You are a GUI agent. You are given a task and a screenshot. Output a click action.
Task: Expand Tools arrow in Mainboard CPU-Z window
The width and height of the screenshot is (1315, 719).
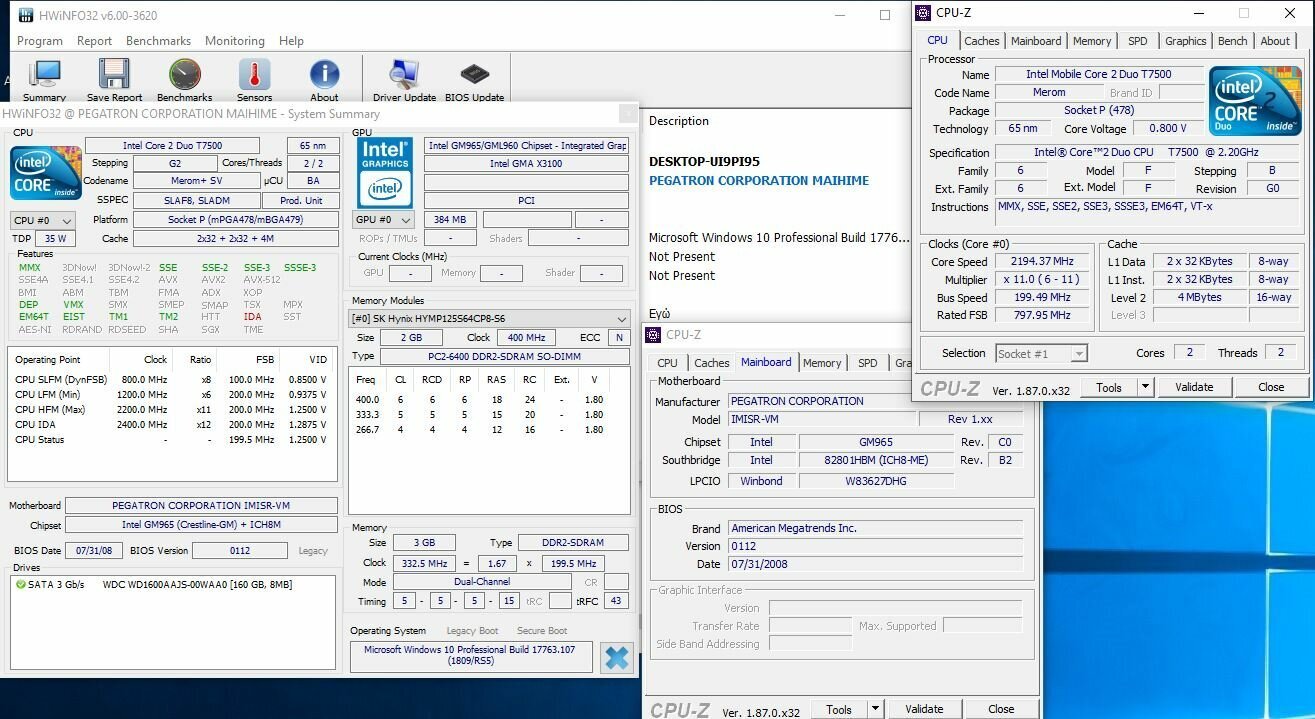pos(875,709)
